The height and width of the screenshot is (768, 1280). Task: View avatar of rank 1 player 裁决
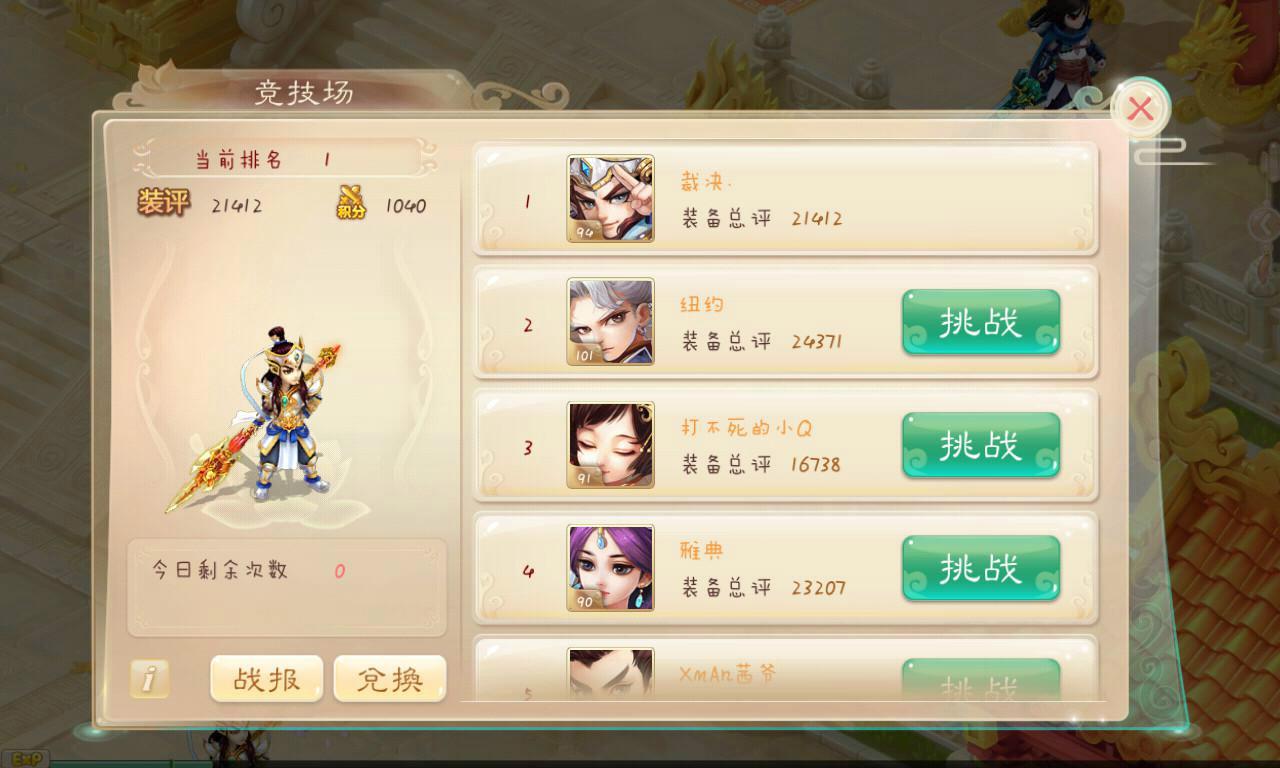611,199
